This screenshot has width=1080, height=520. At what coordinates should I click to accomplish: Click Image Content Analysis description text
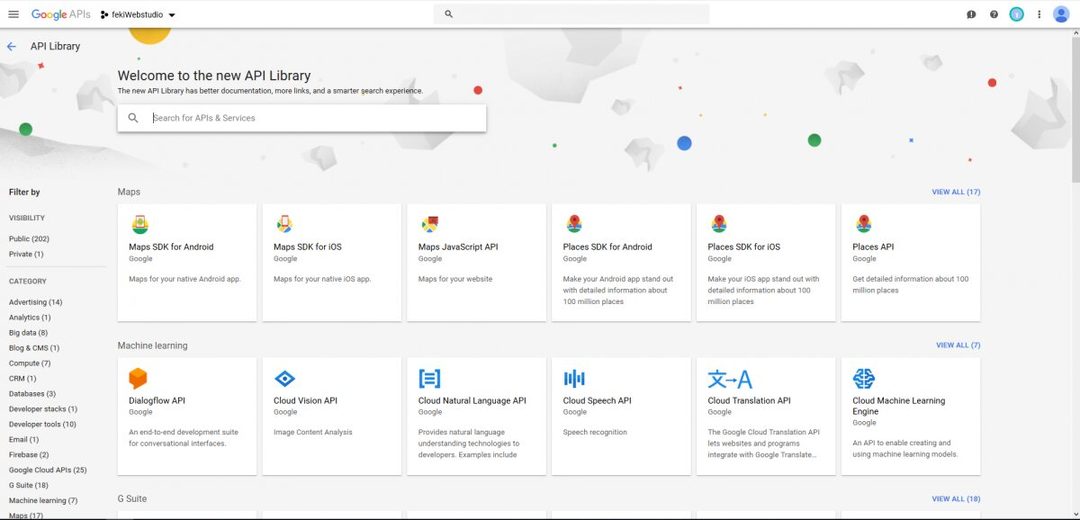[x=313, y=433]
